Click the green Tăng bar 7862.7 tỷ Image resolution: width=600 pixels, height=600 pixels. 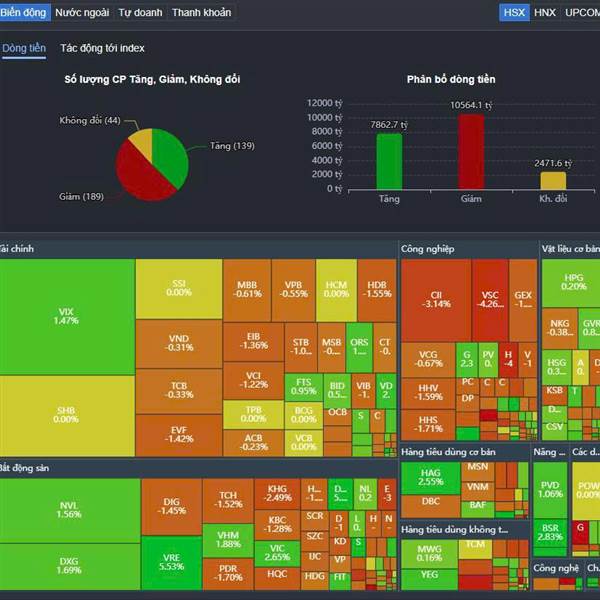pyautogui.click(x=389, y=161)
